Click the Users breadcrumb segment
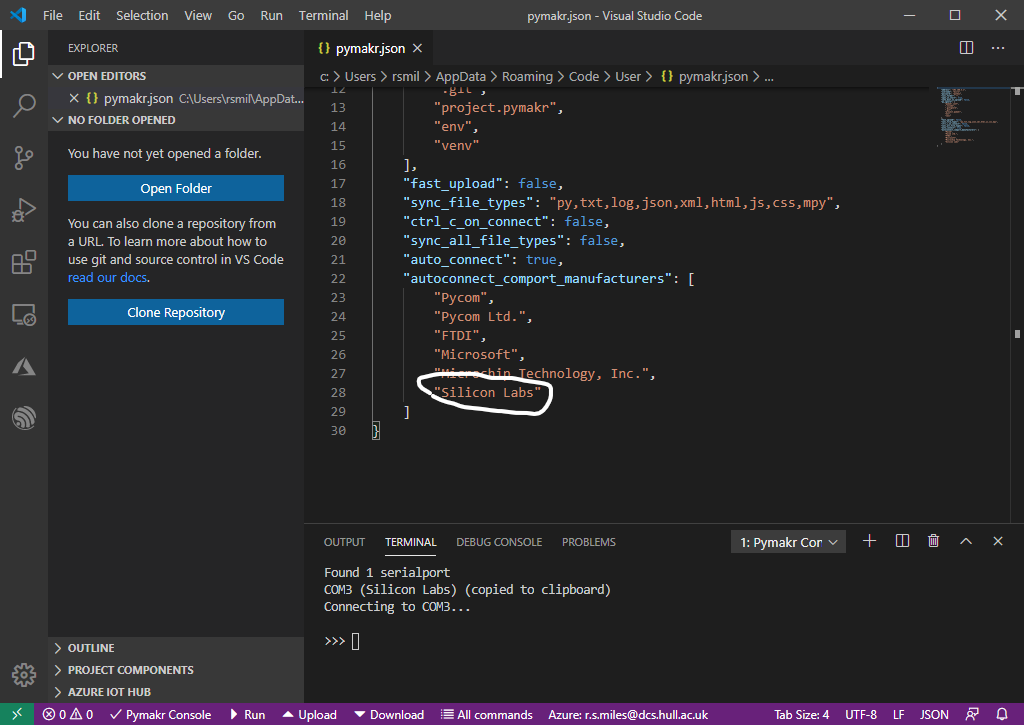The width and height of the screenshot is (1024, 725). coord(360,77)
